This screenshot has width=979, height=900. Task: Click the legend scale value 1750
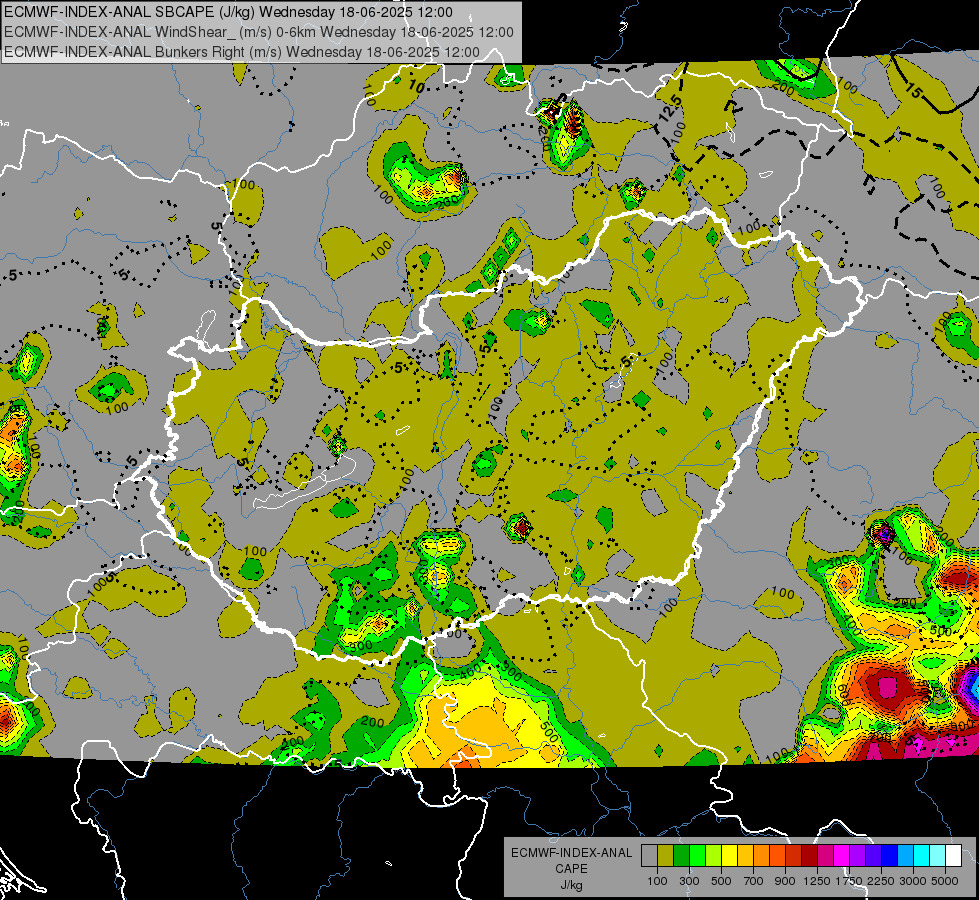click(x=849, y=881)
